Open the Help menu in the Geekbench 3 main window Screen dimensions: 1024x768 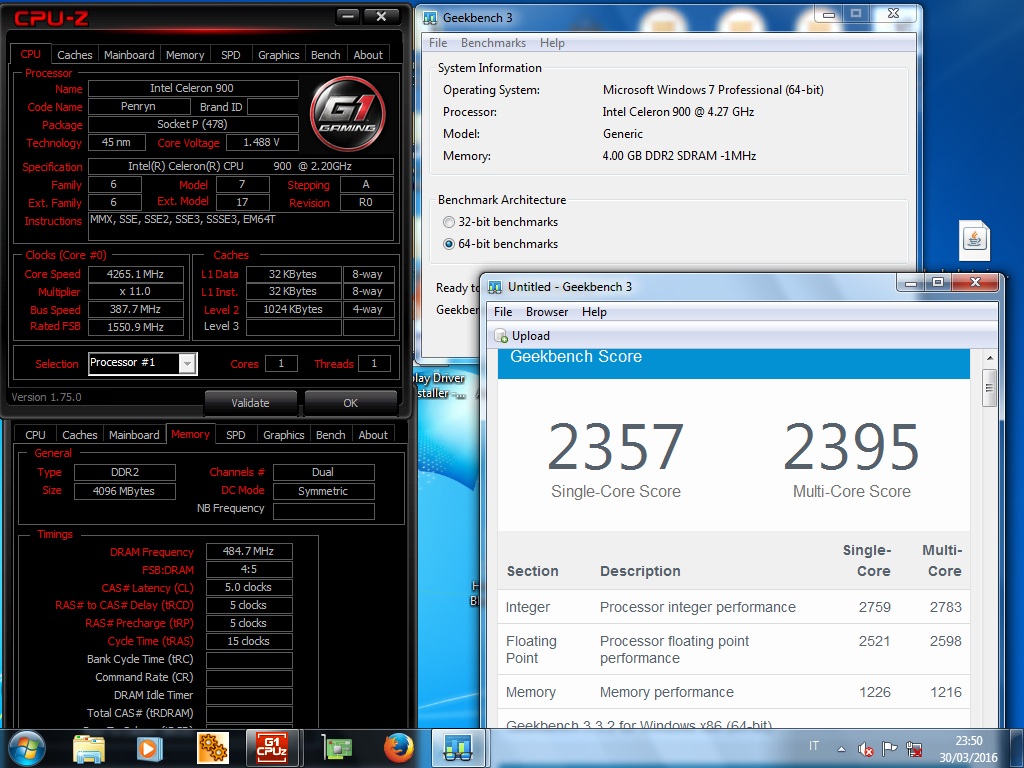(552, 42)
